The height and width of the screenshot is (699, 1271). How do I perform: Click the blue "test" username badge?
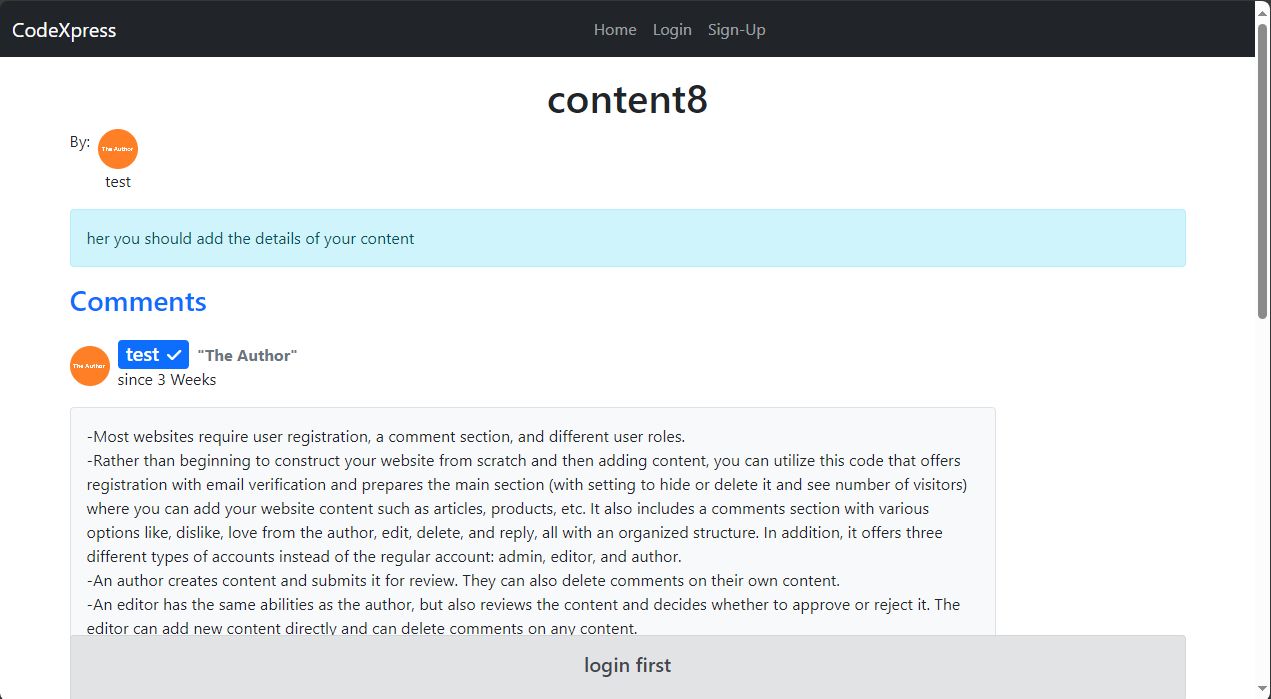[x=143, y=355]
